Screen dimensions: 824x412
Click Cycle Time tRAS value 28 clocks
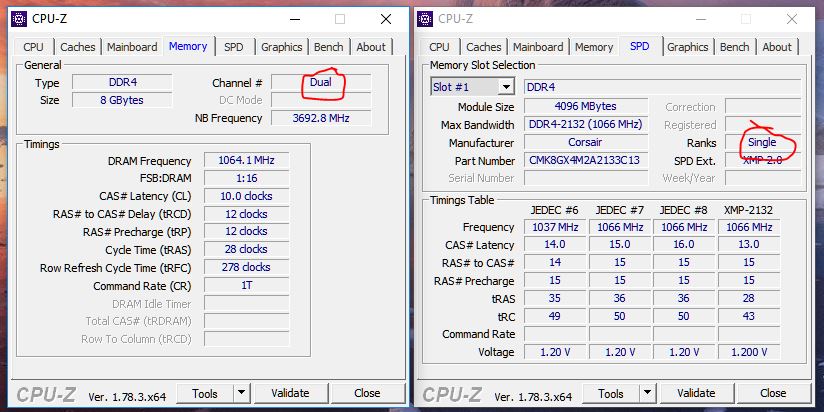pyautogui.click(x=246, y=249)
